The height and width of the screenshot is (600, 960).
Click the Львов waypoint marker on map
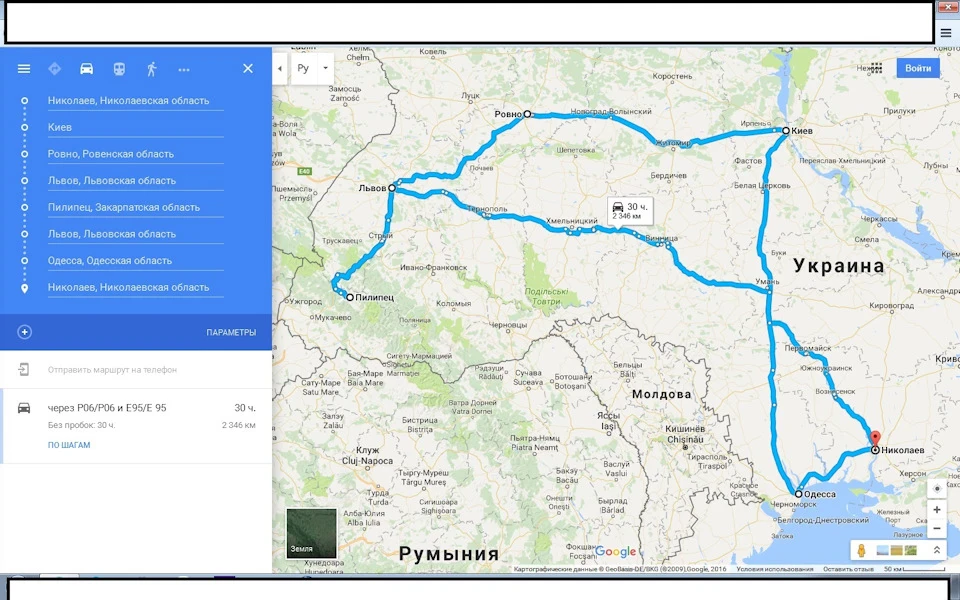tap(392, 189)
